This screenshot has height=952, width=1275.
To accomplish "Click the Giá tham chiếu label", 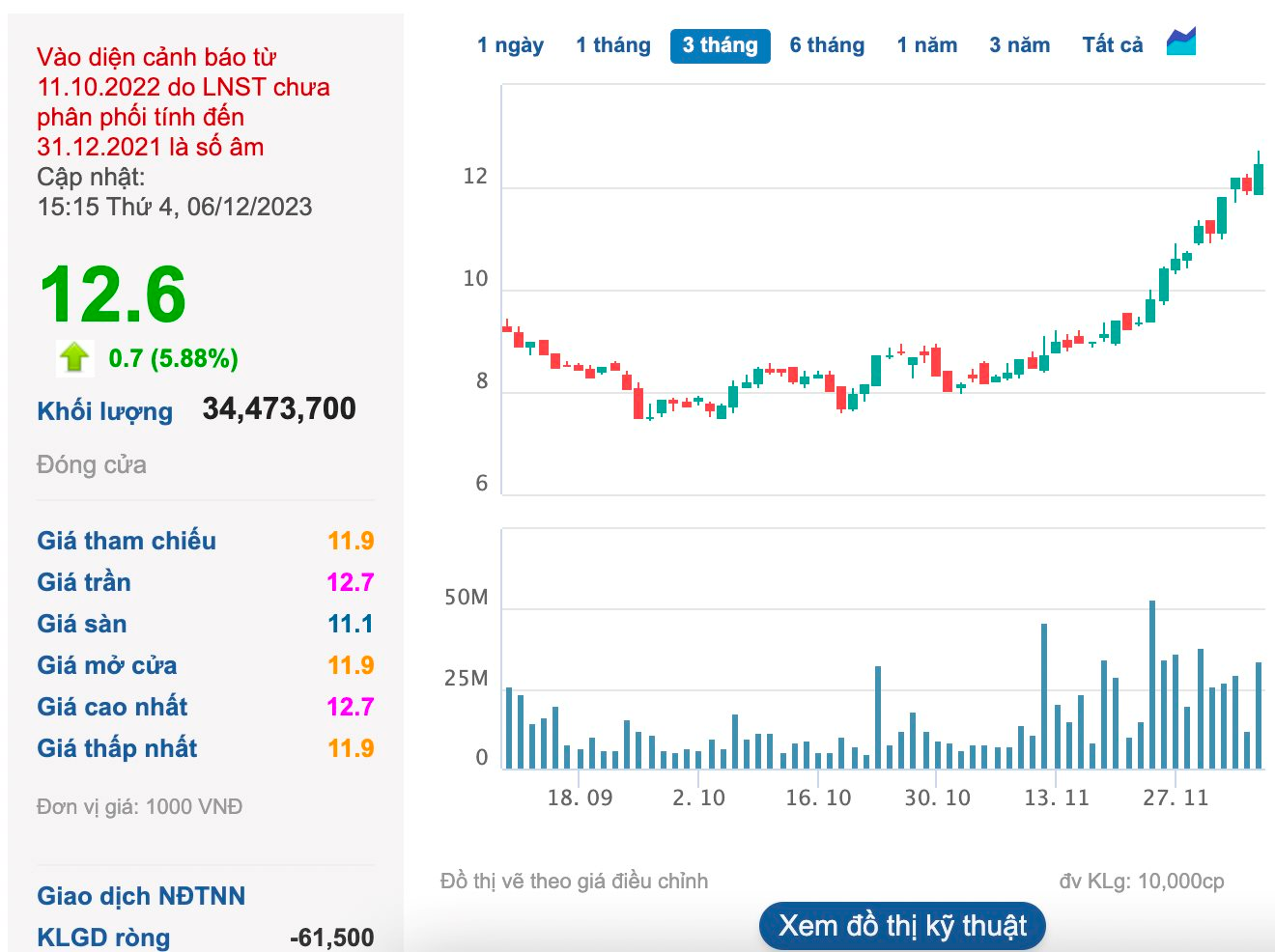I will click(127, 541).
